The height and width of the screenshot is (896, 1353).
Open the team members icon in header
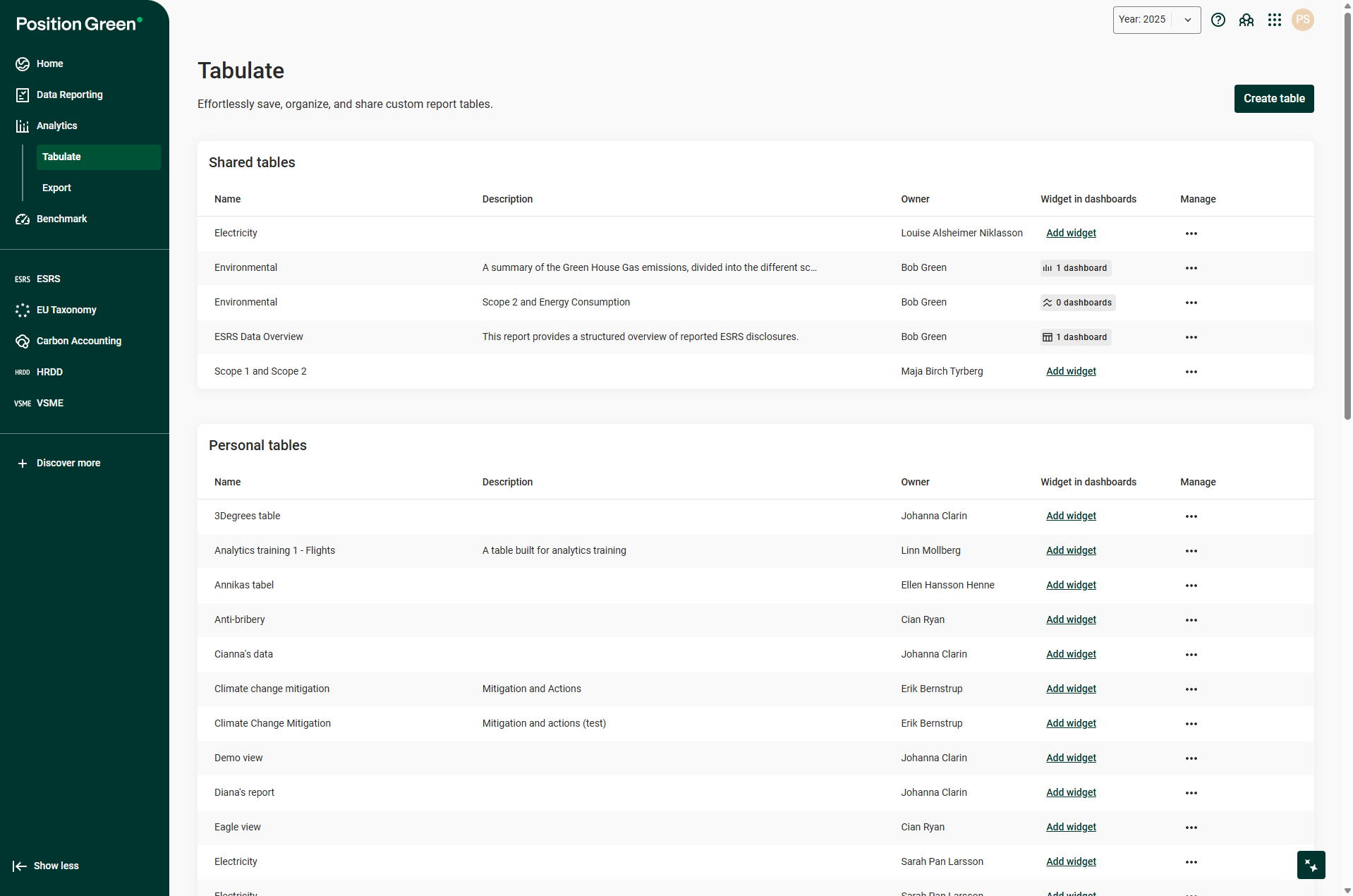[x=1246, y=20]
